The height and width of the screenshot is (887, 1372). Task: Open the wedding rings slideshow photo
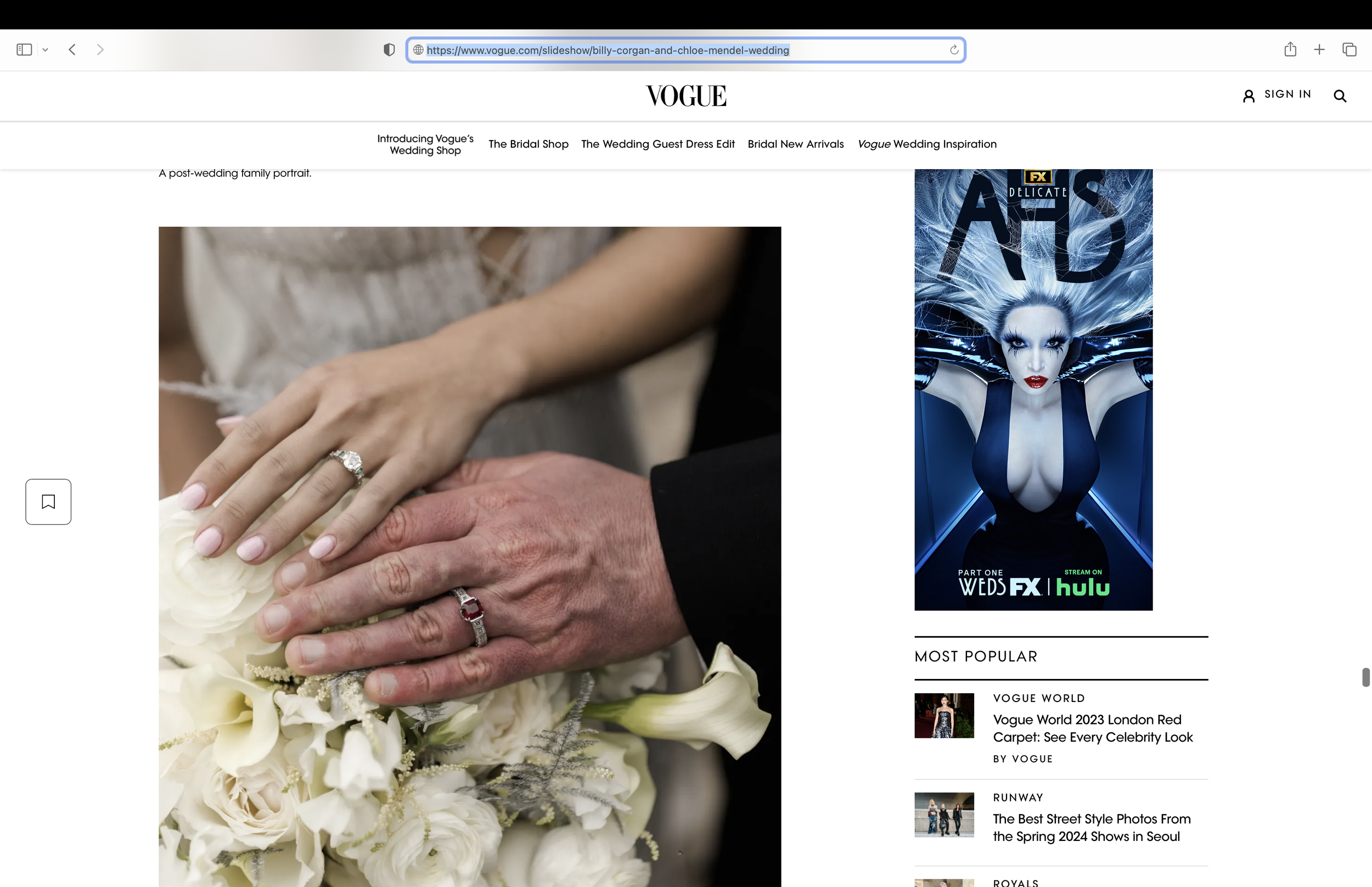click(470, 557)
